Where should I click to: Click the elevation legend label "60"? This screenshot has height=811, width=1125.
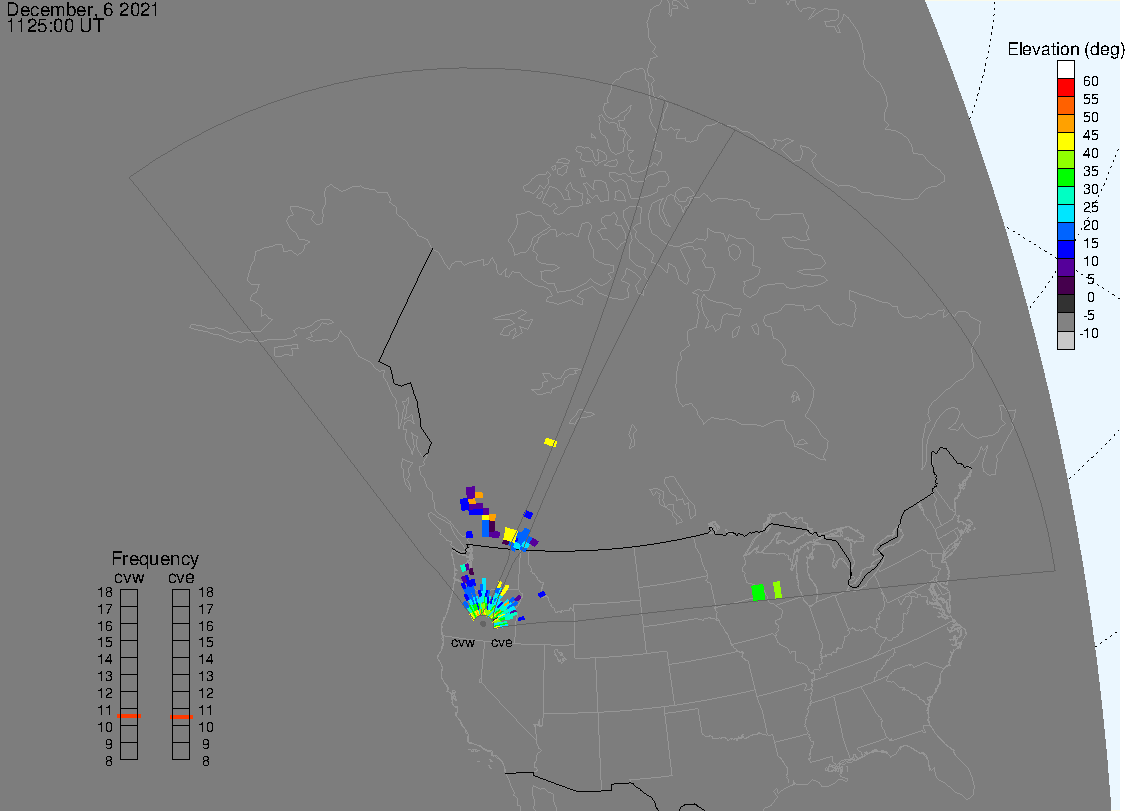click(x=1091, y=81)
